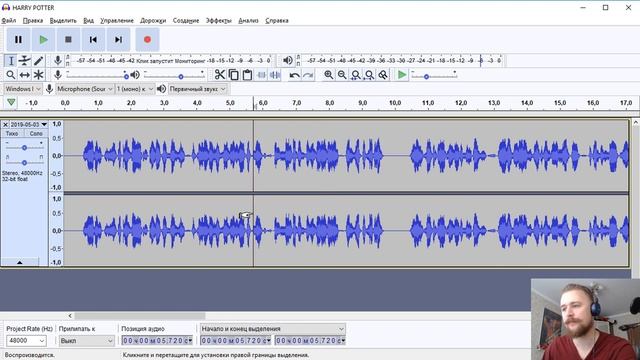This screenshot has width=640, height=360.
Task: Click the audio position time field
Action: pos(157,340)
